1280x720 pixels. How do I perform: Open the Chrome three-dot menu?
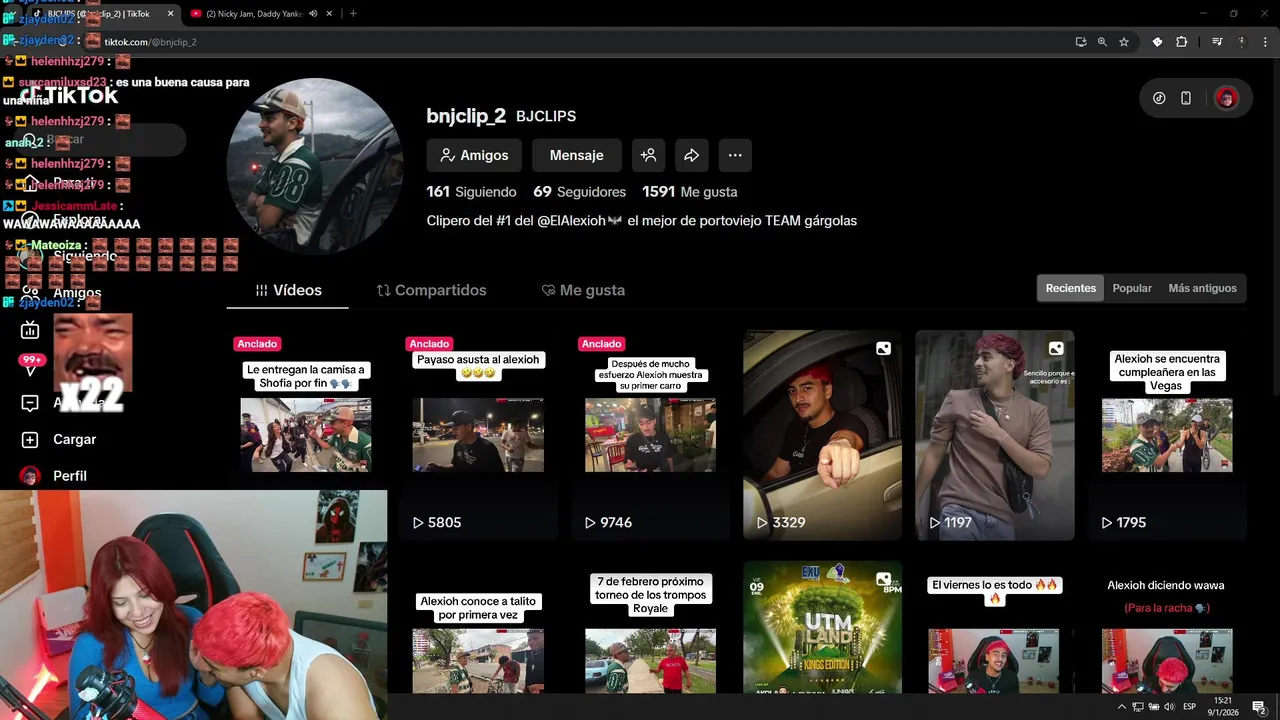click(1266, 42)
